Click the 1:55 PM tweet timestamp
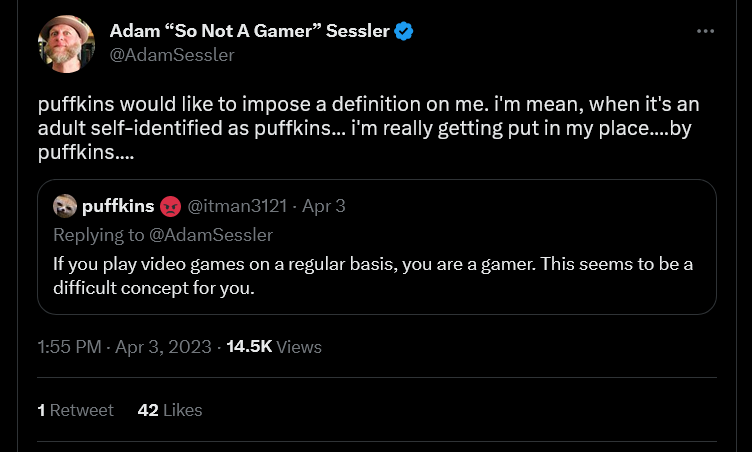 [70, 347]
